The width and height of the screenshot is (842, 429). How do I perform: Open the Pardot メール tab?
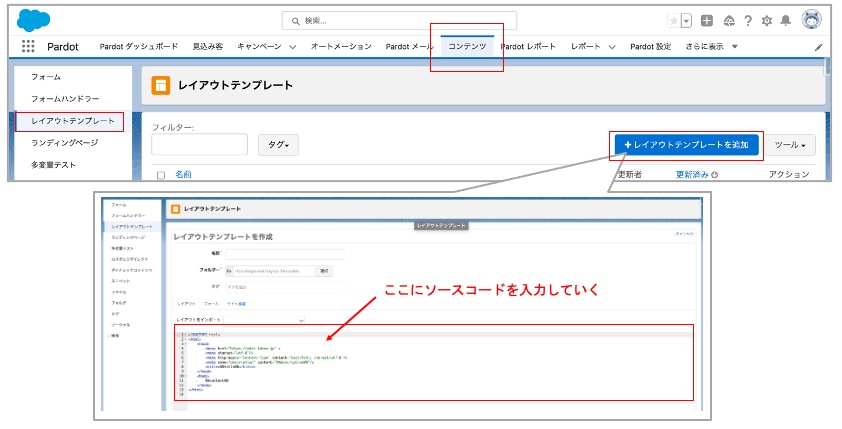[409, 47]
